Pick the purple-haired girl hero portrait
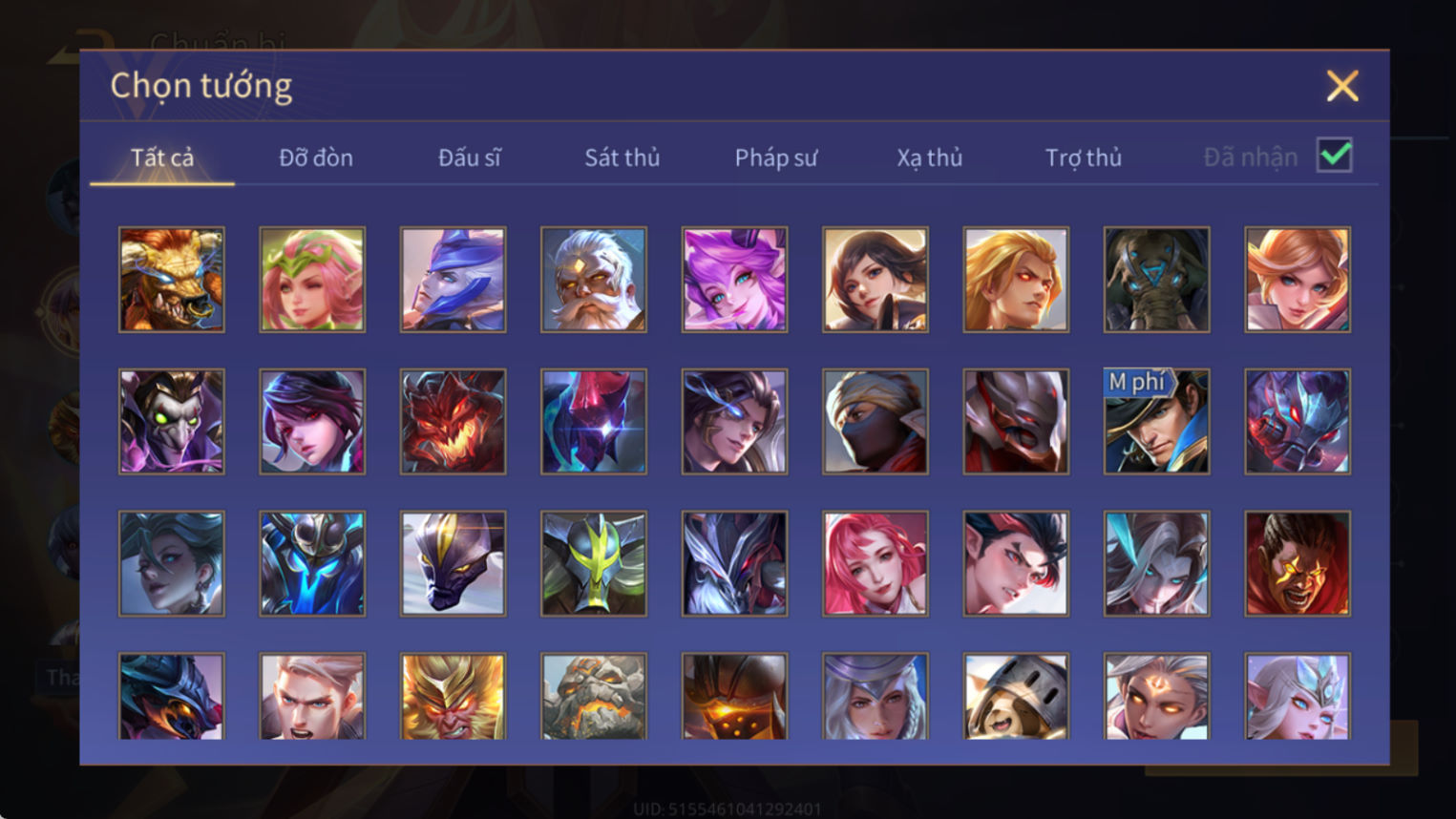The width and height of the screenshot is (1456, 819). 734,280
